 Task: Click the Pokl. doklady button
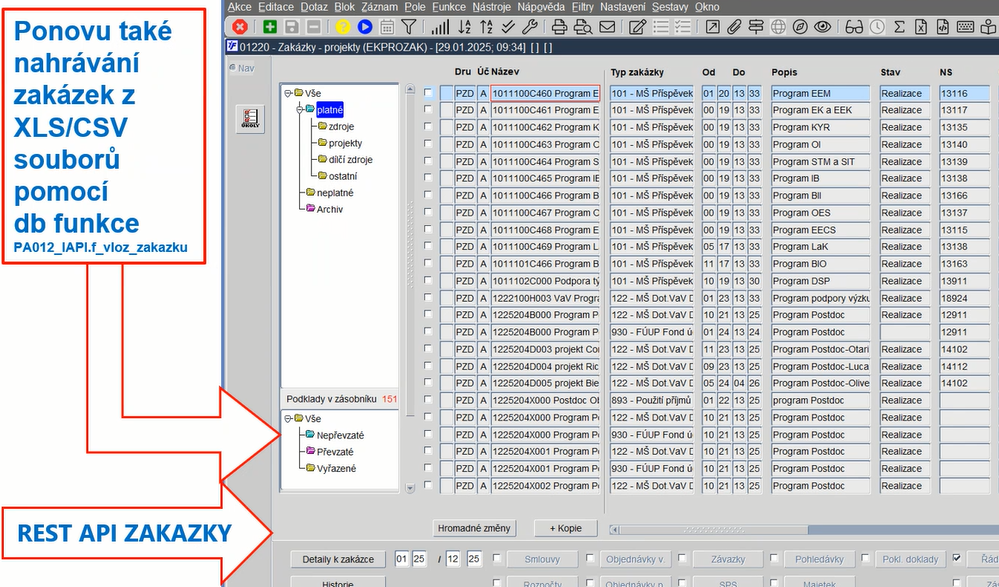click(x=910, y=559)
